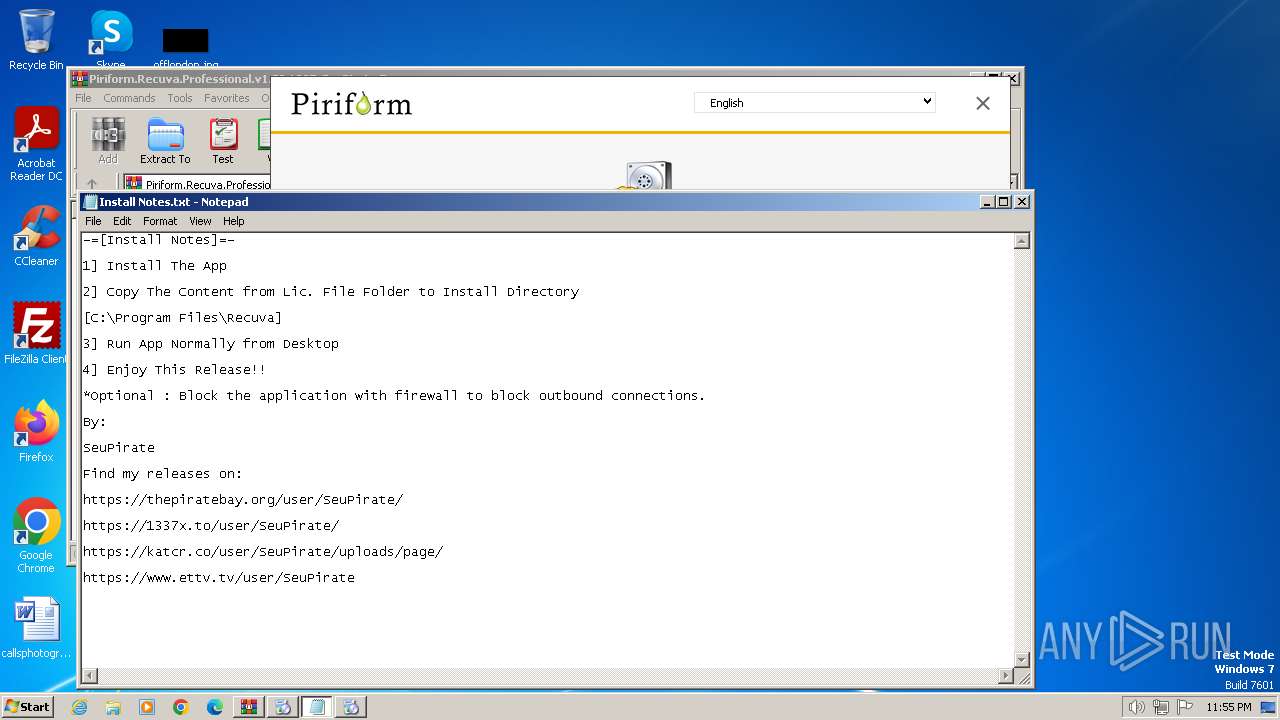Launch CCleaner desktop icon
Viewport: 1280px width, 720px height.
tap(36, 236)
